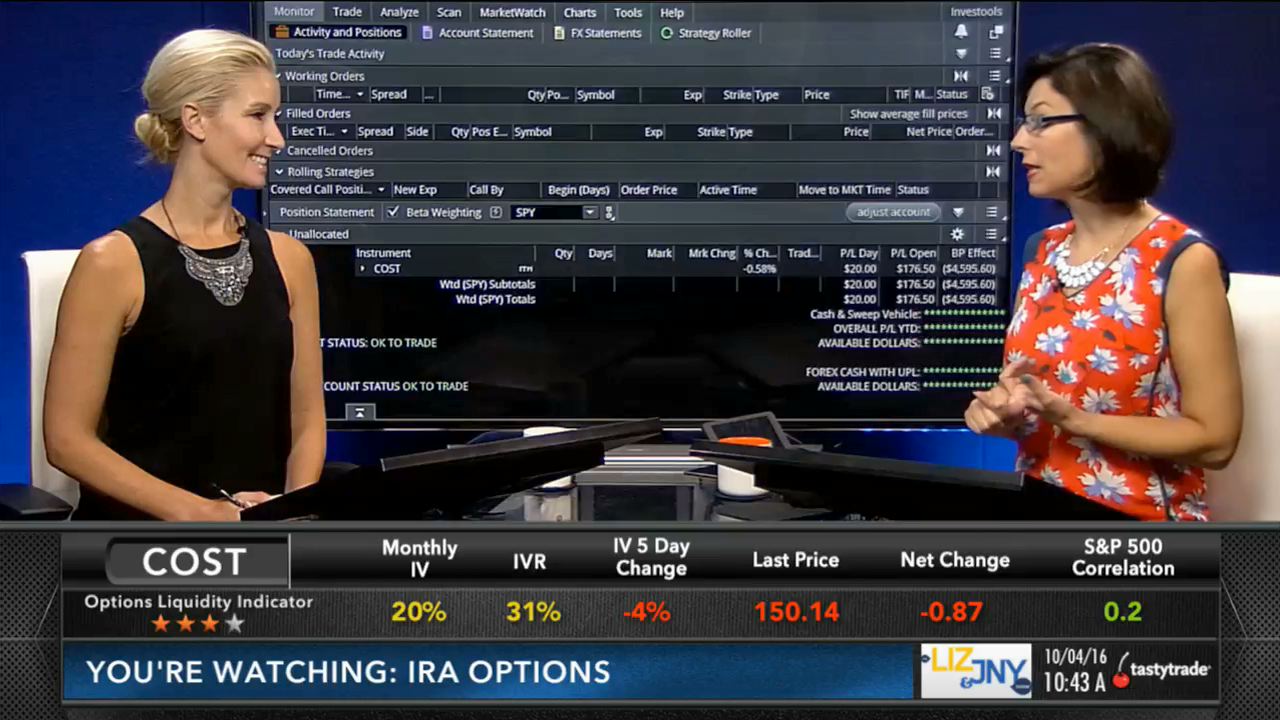Click the Working Orders column customize icon

coord(988,94)
